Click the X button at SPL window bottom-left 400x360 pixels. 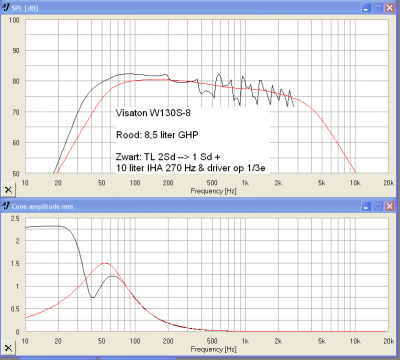pyautogui.click(x=8, y=189)
